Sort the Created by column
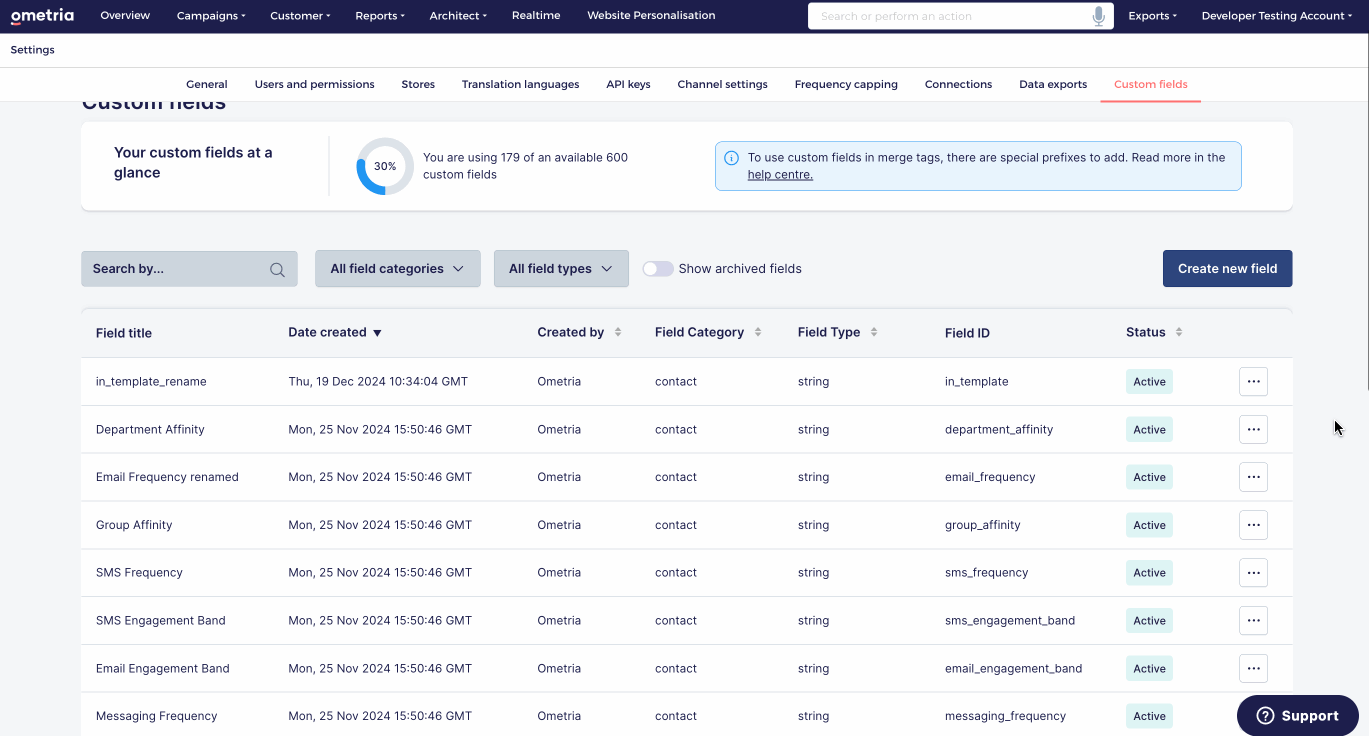This screenshot has height=736, width=1369. tap(618, 332)
